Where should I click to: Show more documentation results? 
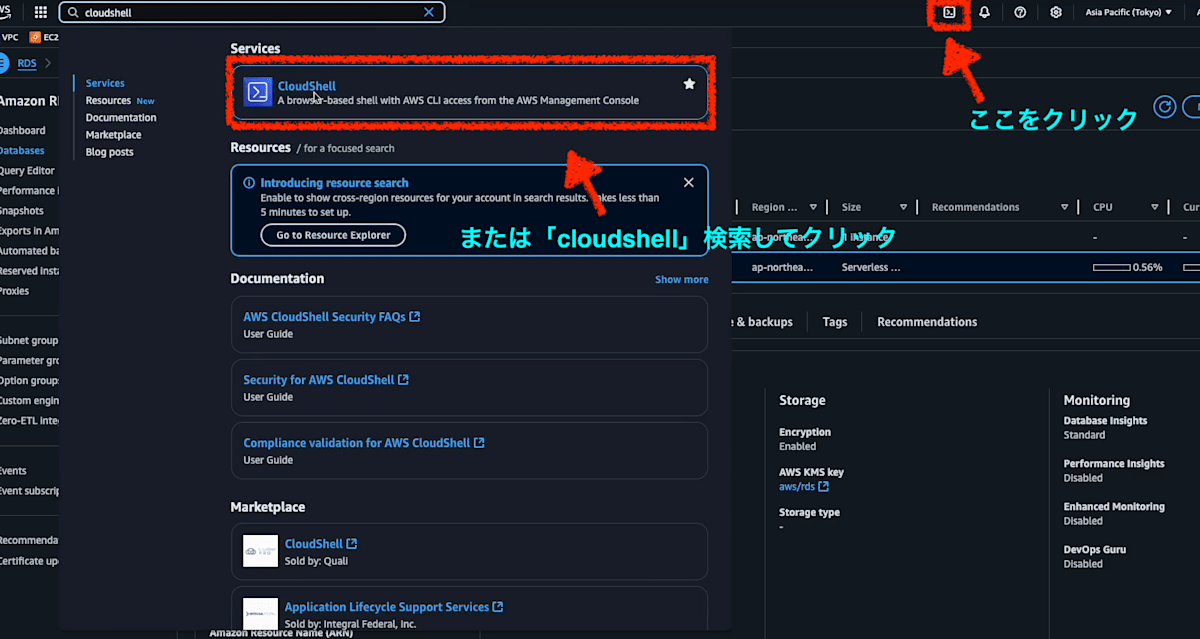point(682,280)
